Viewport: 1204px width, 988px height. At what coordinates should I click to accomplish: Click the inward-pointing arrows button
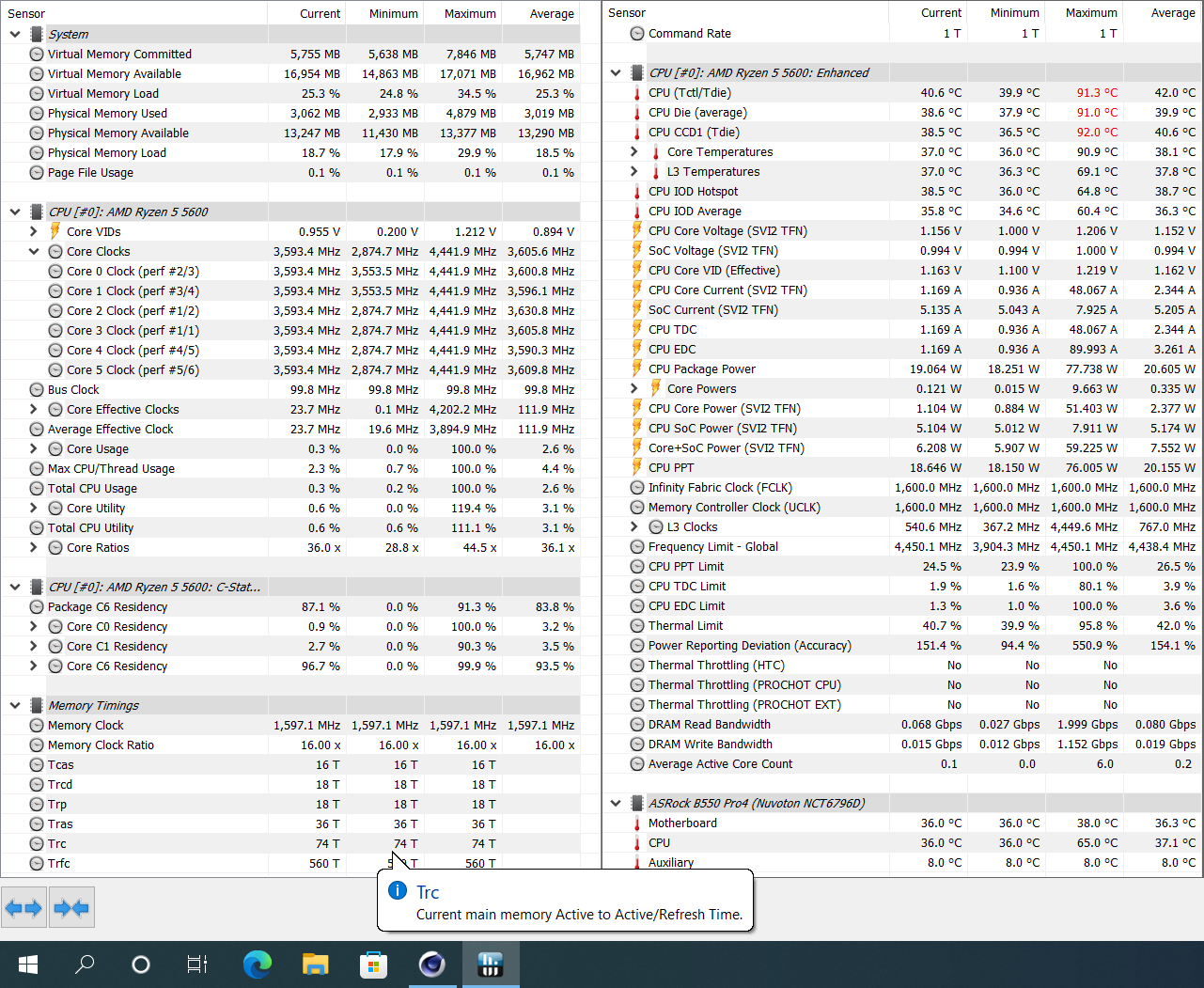71,908
